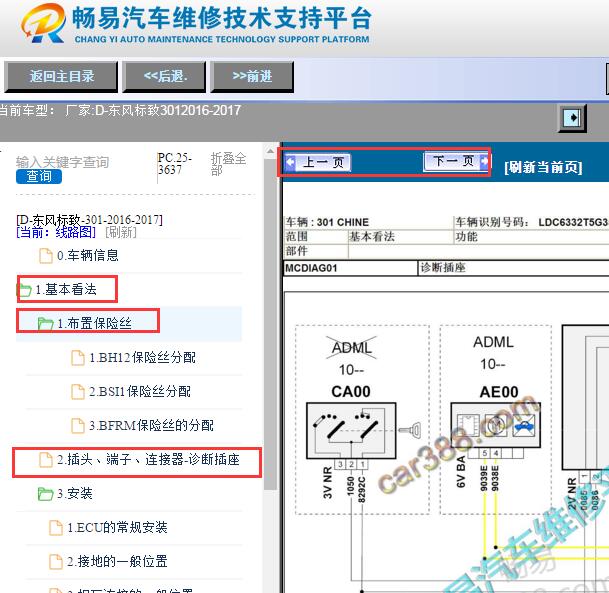
Task: Click 当前：线路图 link
Action: pyautogui.click(x=56, y=232)
